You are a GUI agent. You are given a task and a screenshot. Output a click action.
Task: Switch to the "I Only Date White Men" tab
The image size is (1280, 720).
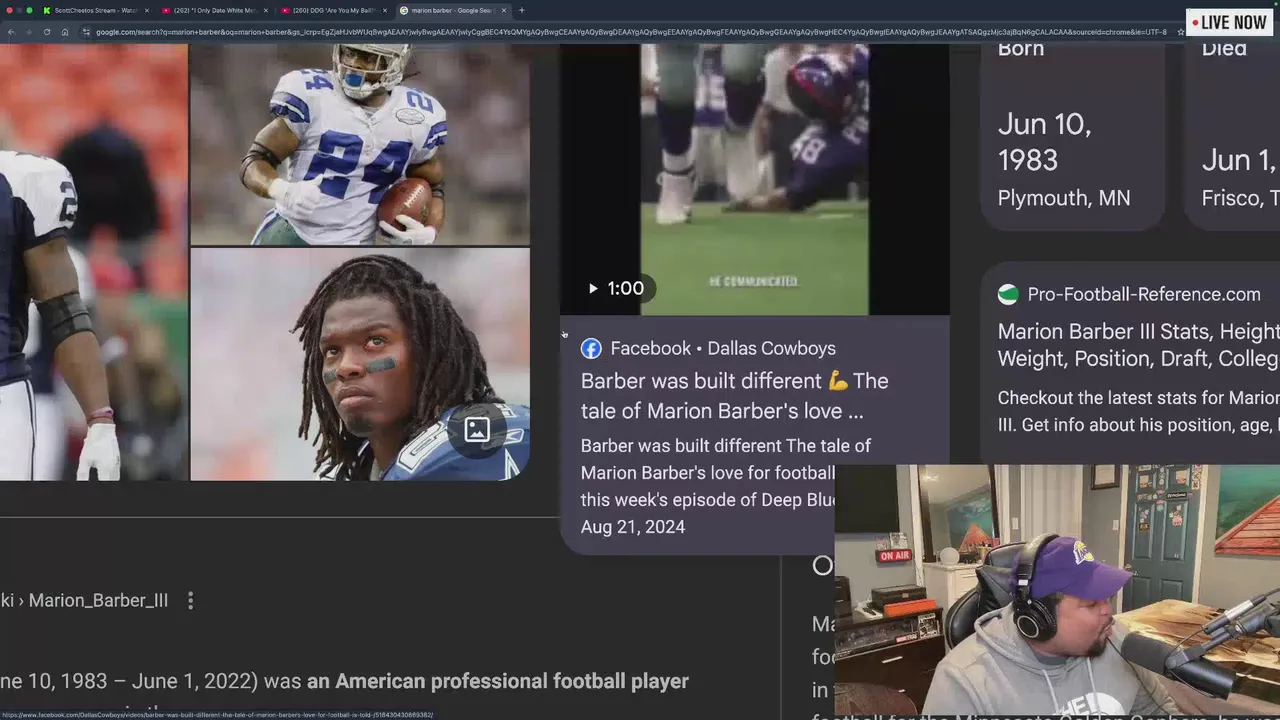214,10
